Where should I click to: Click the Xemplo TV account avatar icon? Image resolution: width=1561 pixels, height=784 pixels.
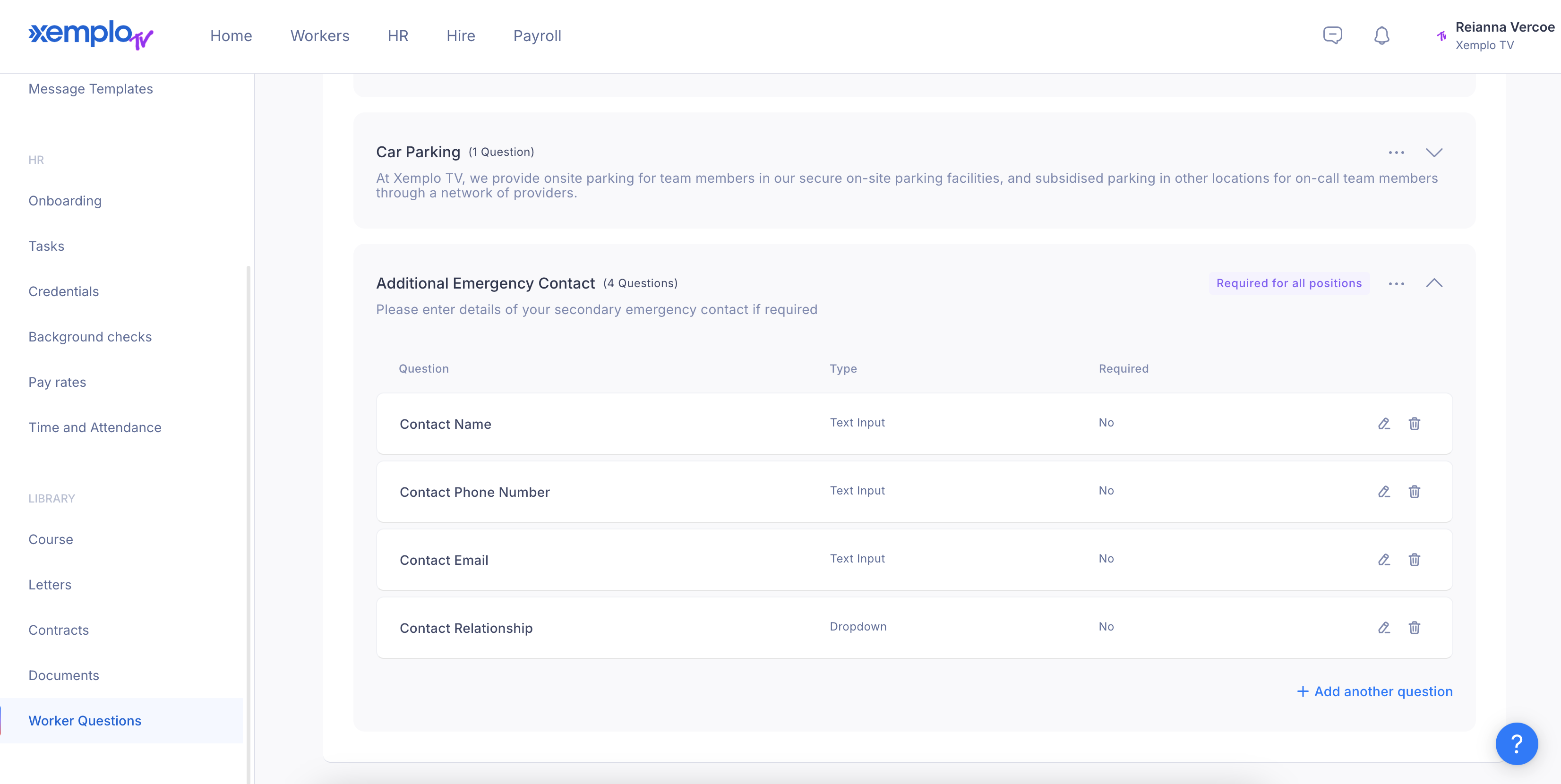pos(1441,36)
